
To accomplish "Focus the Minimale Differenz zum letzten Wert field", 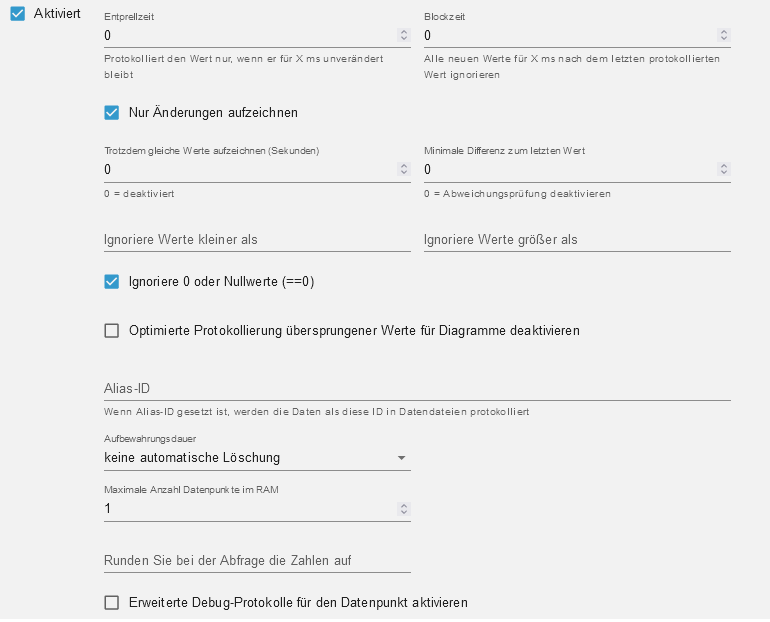I will 570,169.
